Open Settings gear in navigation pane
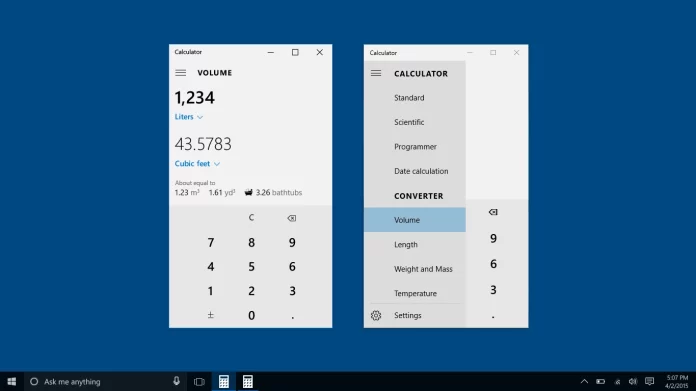This screenshot has width=696, height=391. (x=376, y=315)
